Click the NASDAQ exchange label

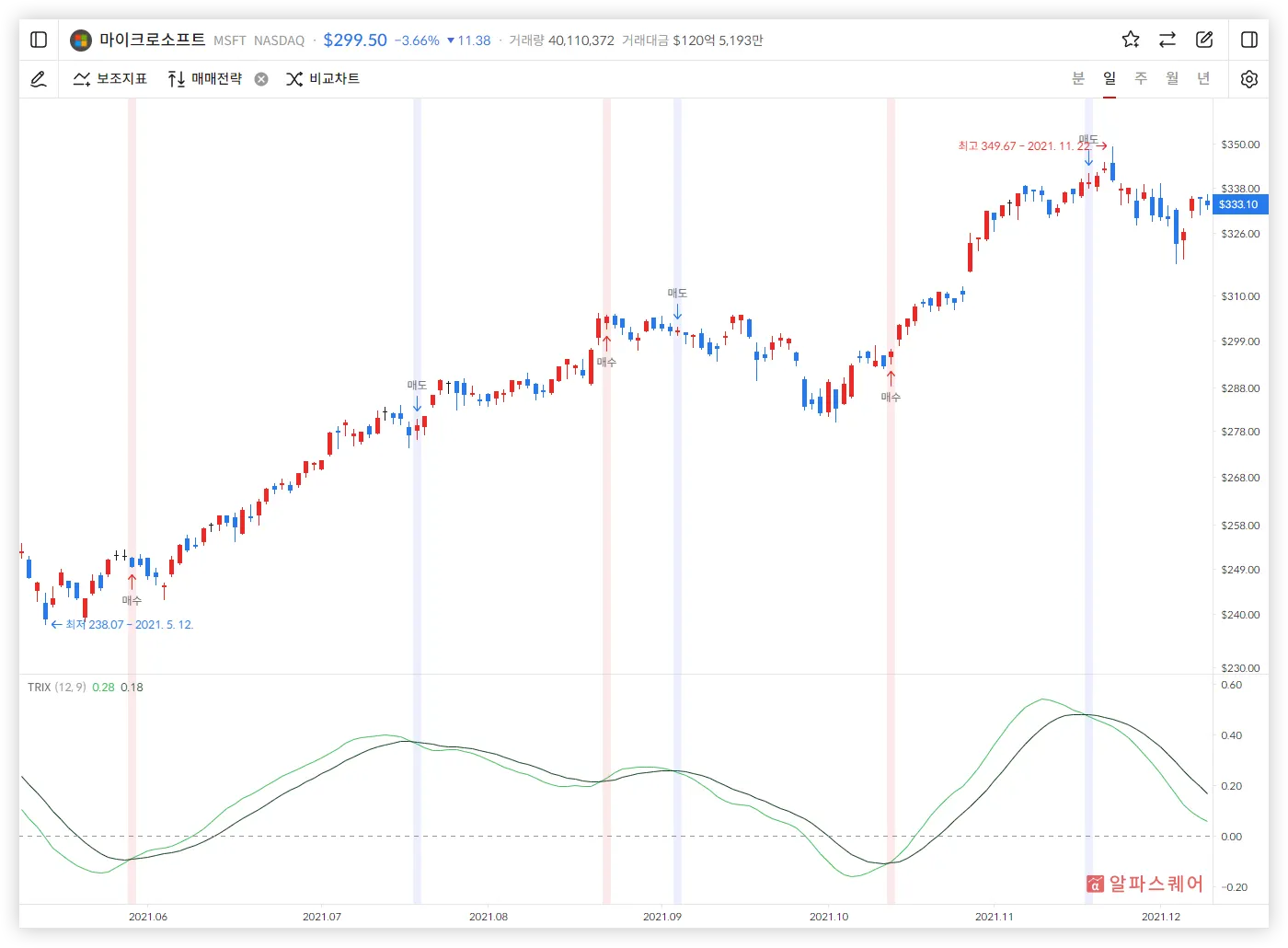click(x=279, y=40)
